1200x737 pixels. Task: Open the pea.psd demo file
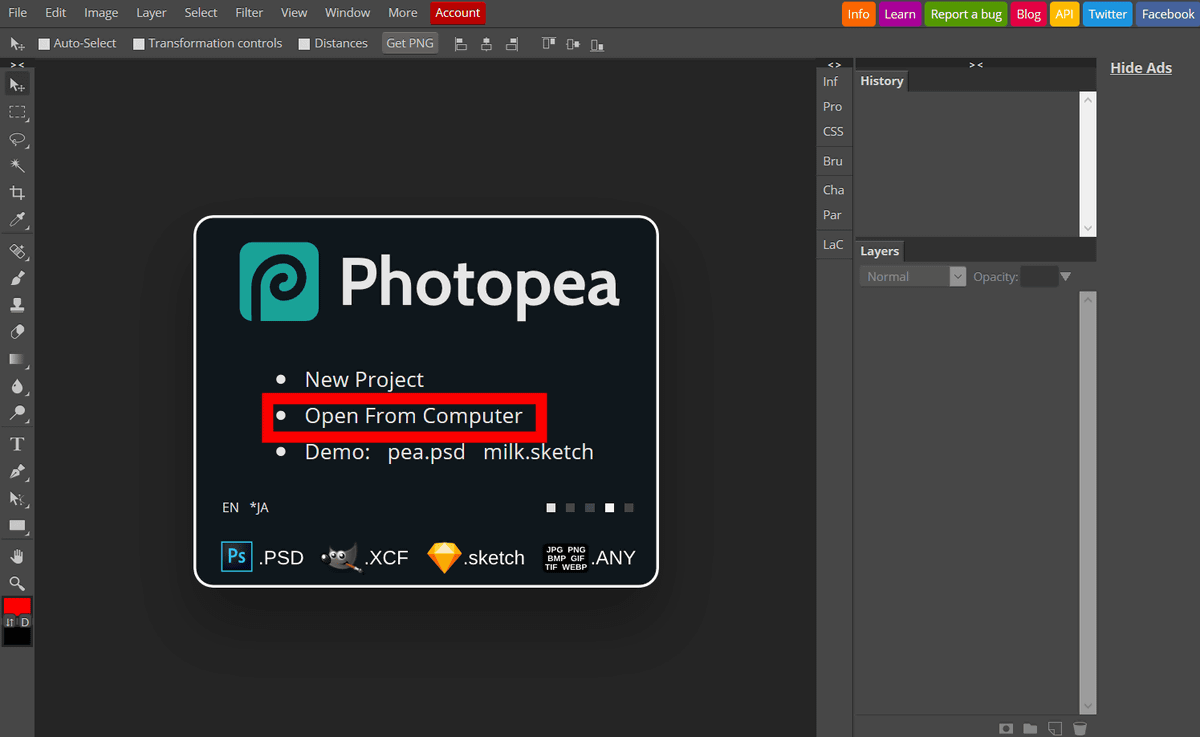(x=427, y=452)
